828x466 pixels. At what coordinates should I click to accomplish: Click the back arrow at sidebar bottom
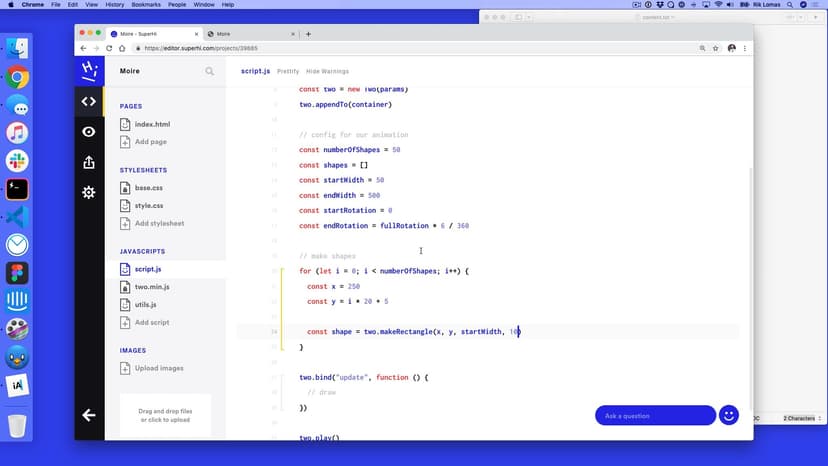tap(89, 415)
